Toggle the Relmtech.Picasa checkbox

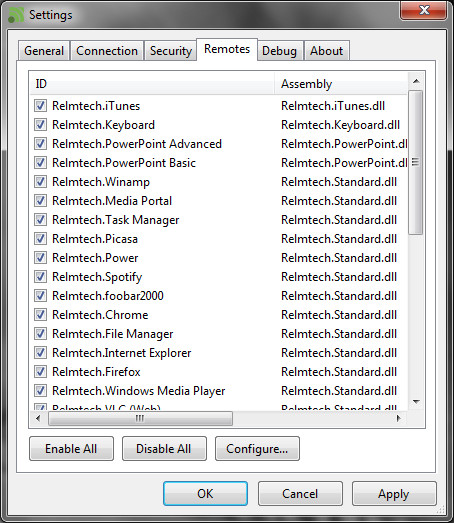coord(40,239)
